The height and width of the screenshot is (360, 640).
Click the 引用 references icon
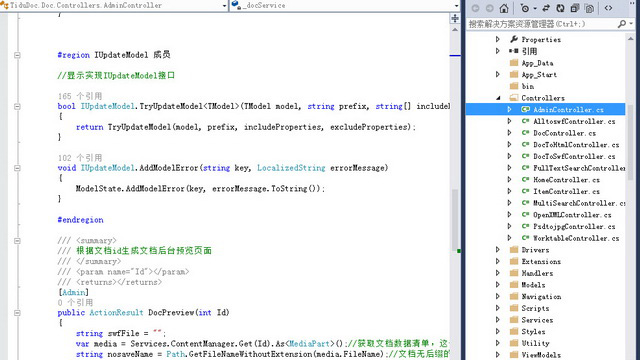pos(513,51)
